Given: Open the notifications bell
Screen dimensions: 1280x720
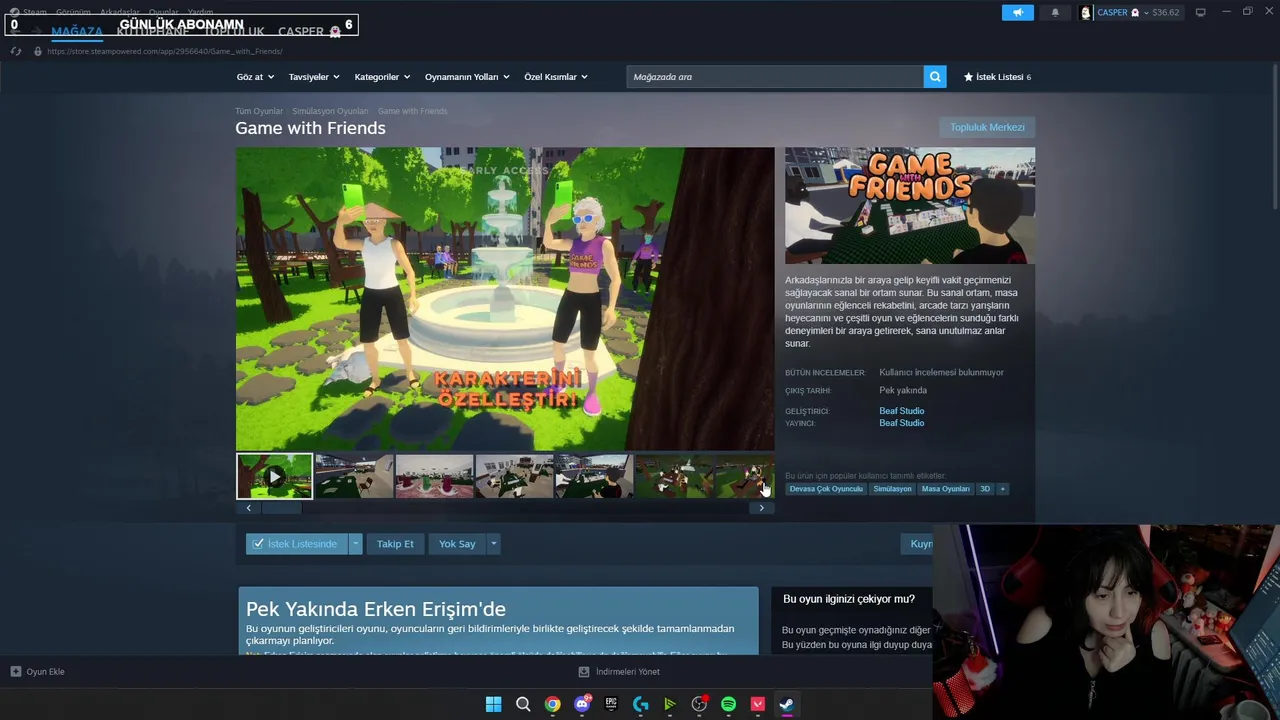Looking at the screenshot, I should [1055, 12].
